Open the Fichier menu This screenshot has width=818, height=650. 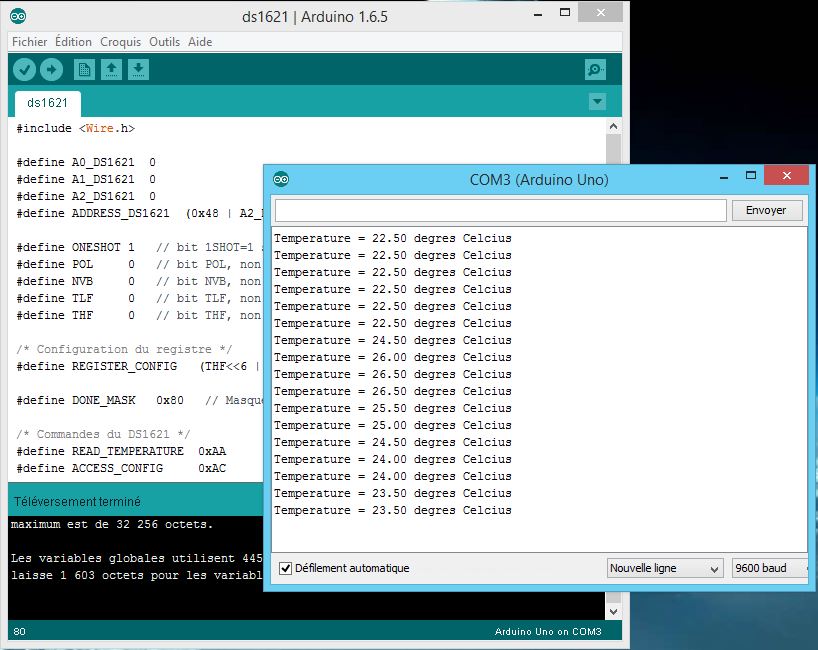tap(29, 42)
